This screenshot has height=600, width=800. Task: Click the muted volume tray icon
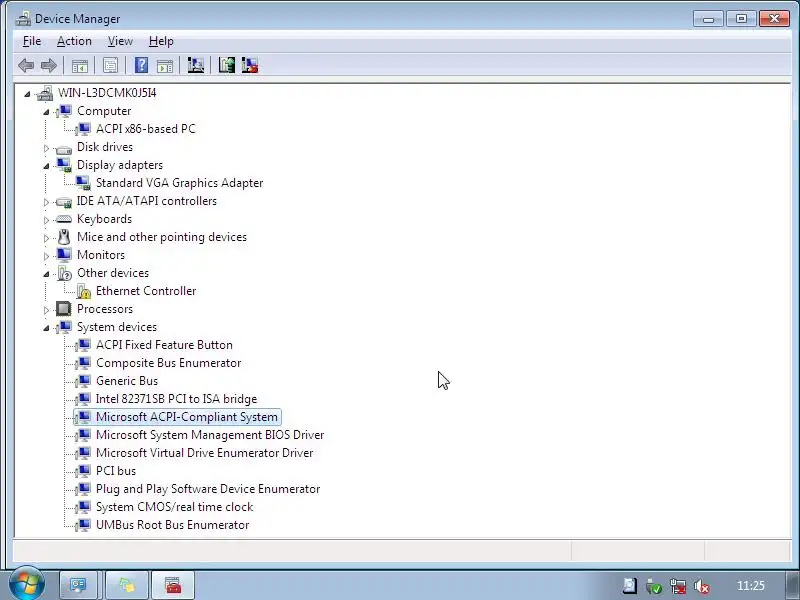[702, 586]
